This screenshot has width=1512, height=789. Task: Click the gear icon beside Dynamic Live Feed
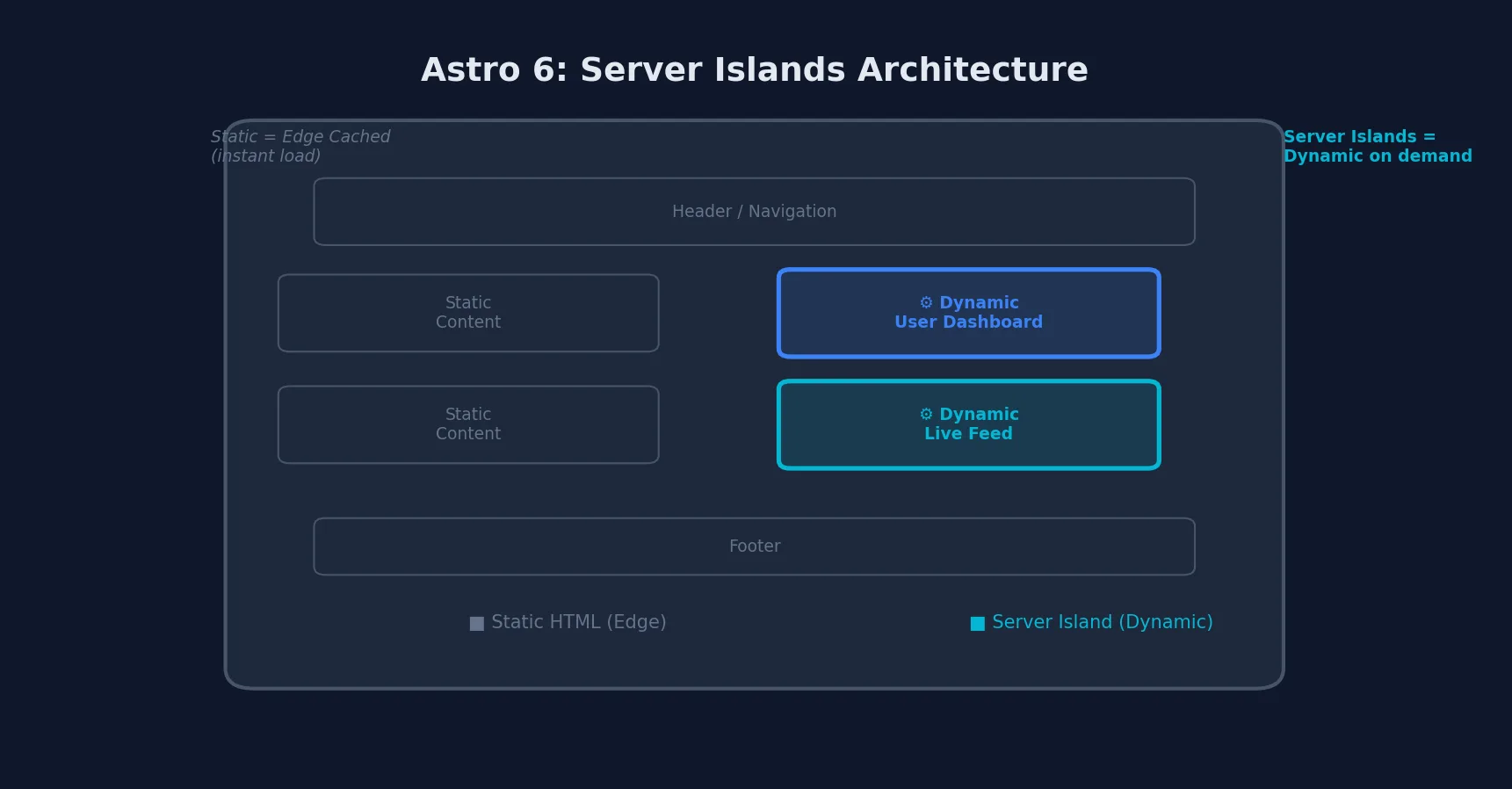click(926, 415)
